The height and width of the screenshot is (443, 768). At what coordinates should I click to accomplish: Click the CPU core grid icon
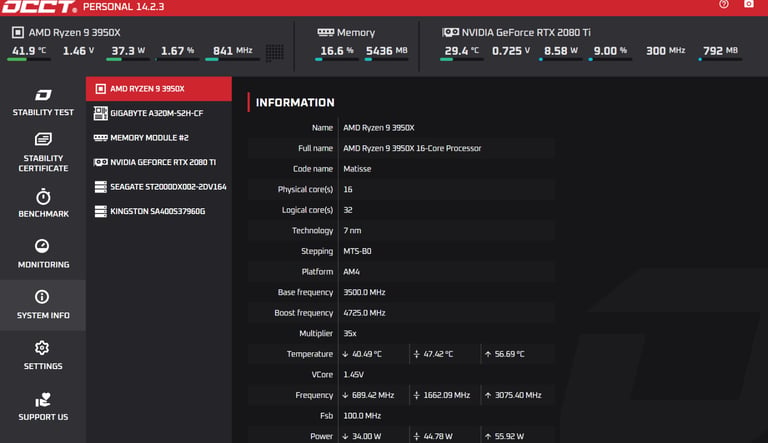274,52
